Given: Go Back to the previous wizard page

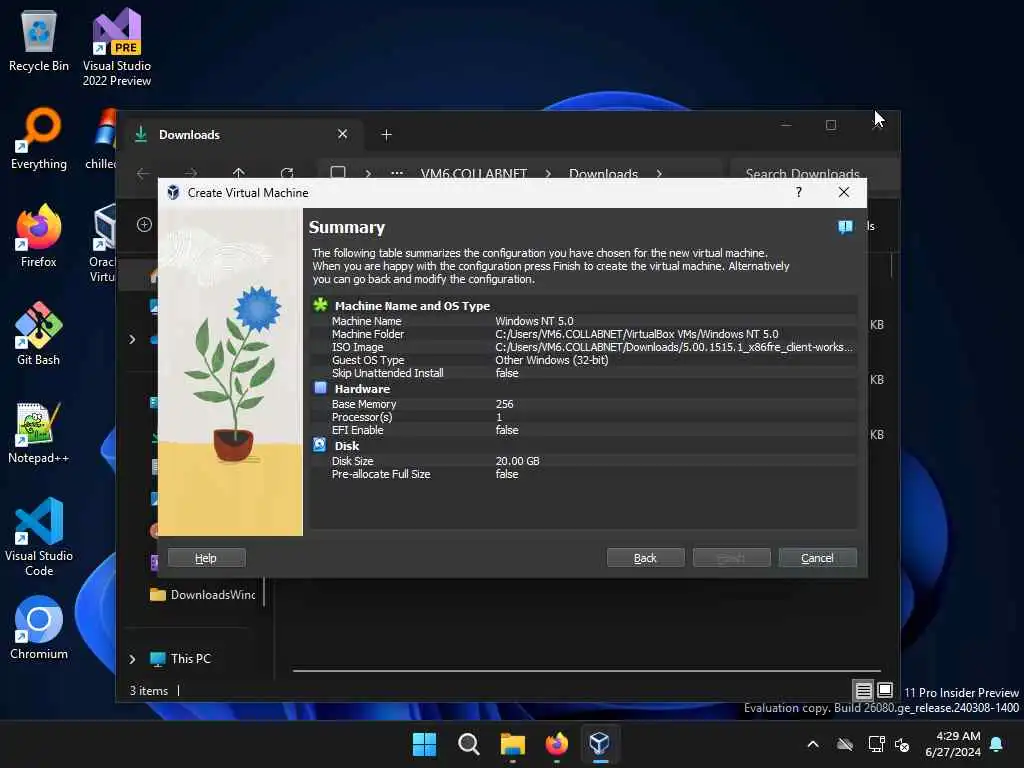Looking at the screenshot, I should [645, 558].
